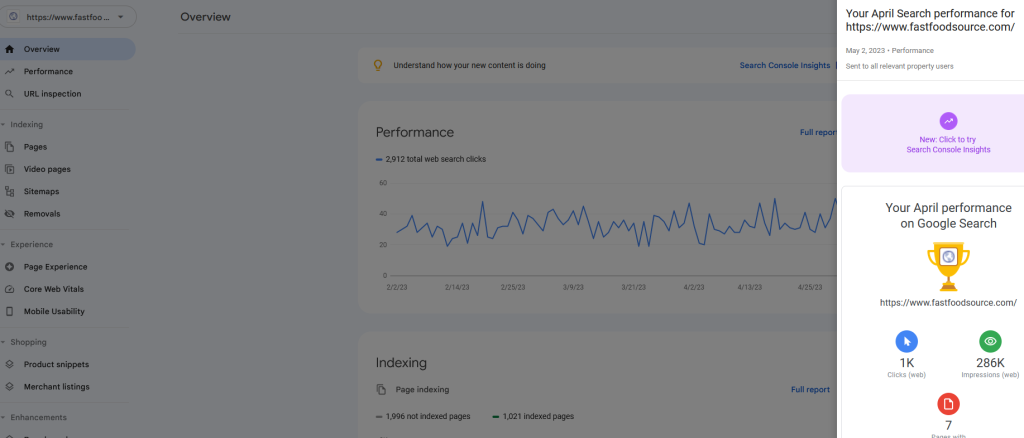
Task: Click the purple Search Console Insights icon
Action: tap(948, 121)
